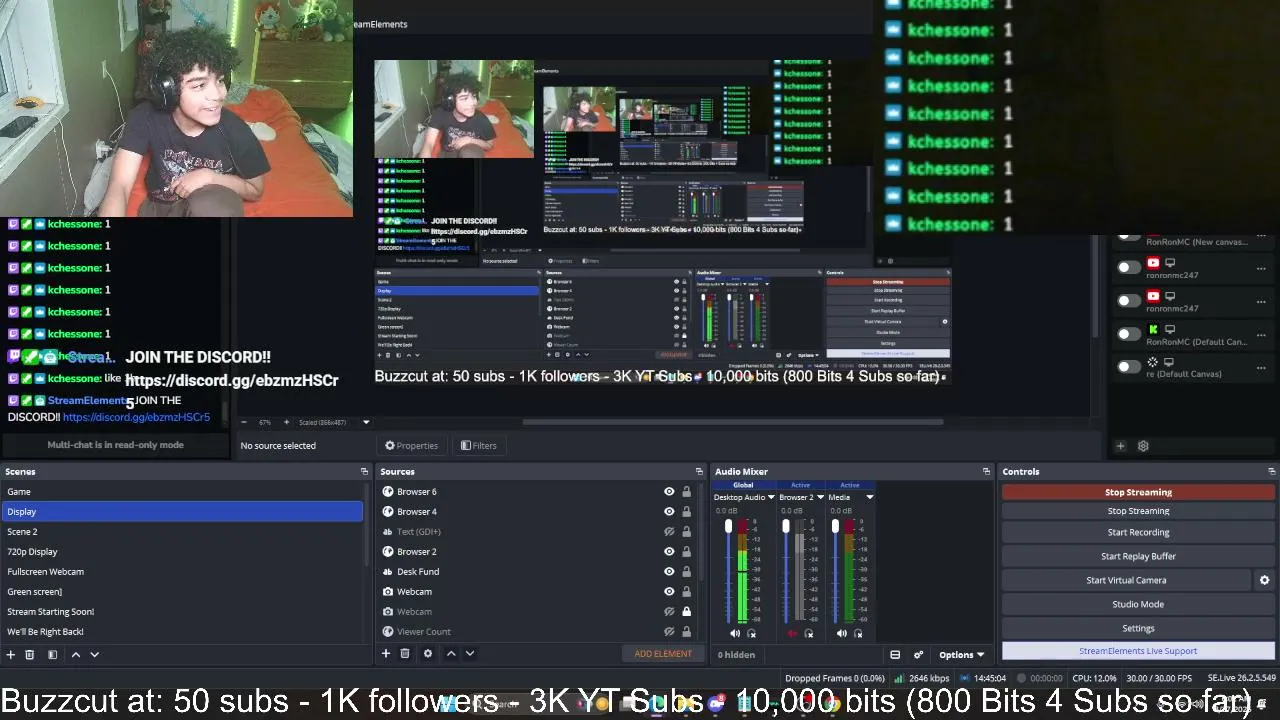This screenshot has height=720, width=1280.
Task: Lock the Desk Fund source
Action: (x=686, y=572)
